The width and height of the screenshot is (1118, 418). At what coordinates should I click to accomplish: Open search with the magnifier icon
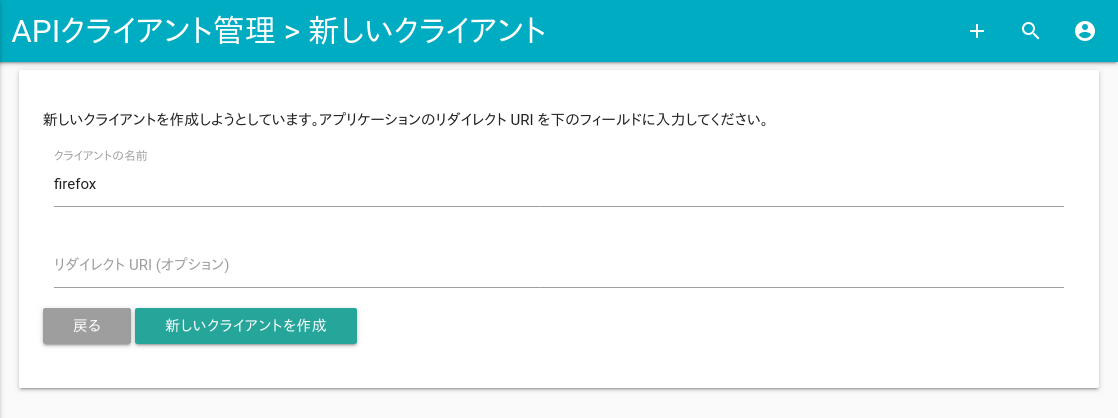(1031, 31)
